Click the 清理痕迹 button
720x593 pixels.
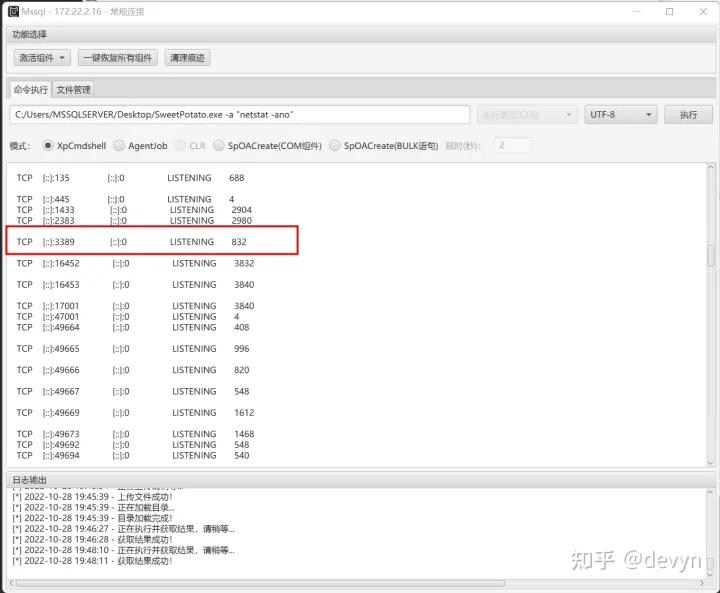click(x=187, y=58)
